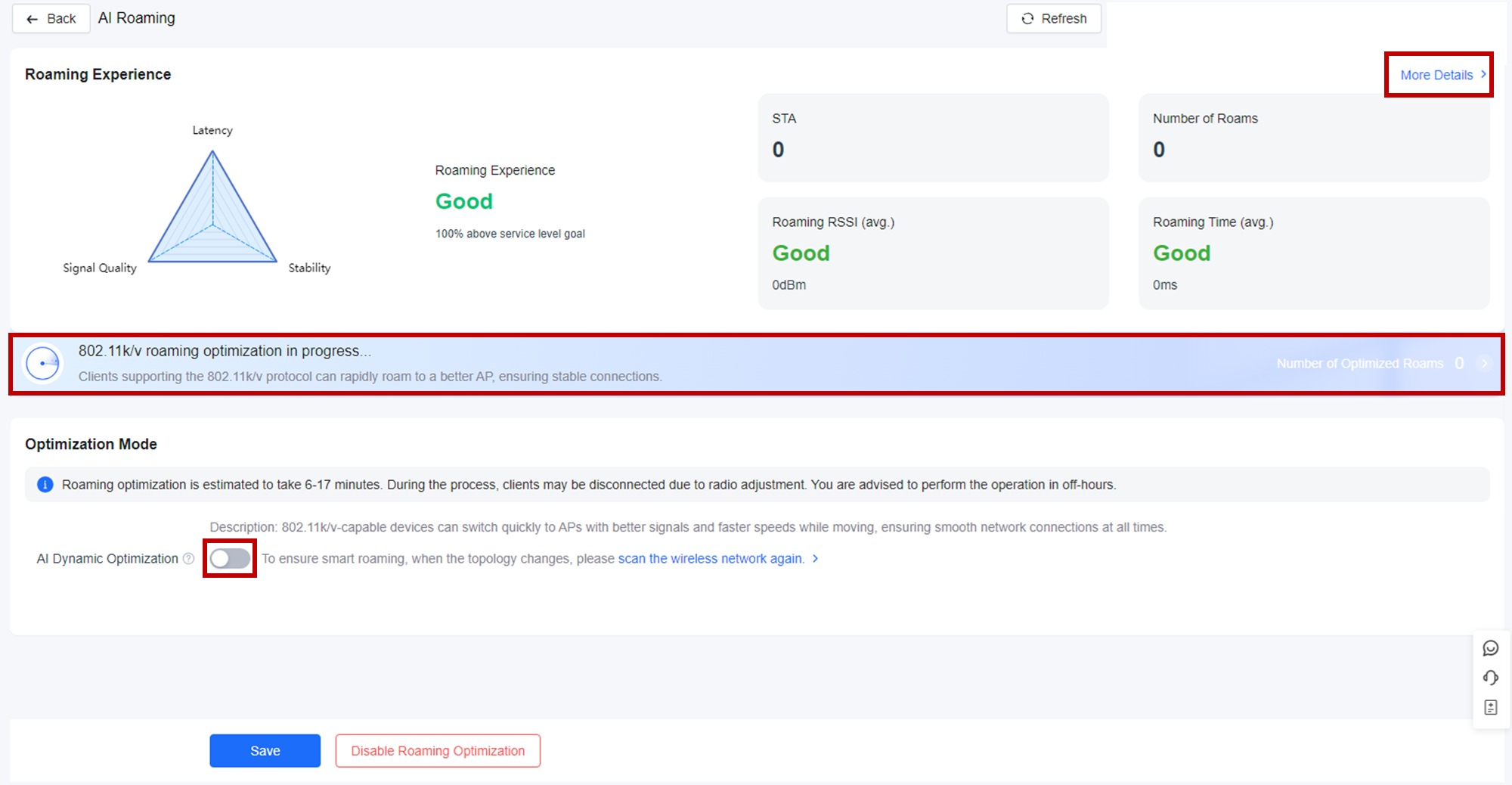Image resolution: width=1512 pixels, height=785 pixels.
Task: Click the back arrow icon
Action: coord(32,19)
